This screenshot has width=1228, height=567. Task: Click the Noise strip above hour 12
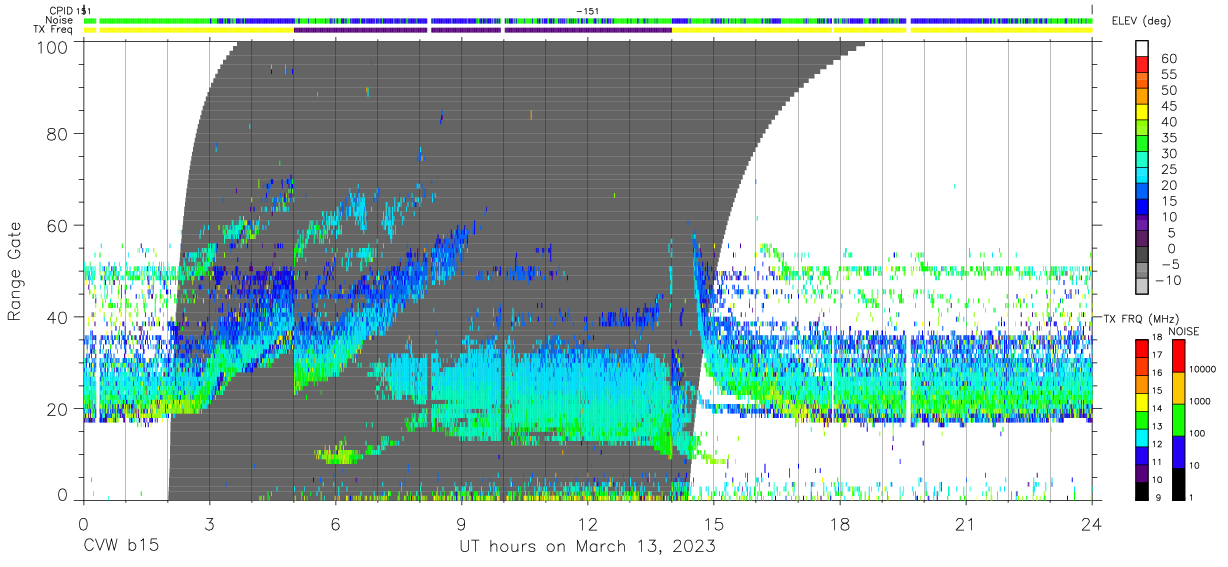(588, 20)
